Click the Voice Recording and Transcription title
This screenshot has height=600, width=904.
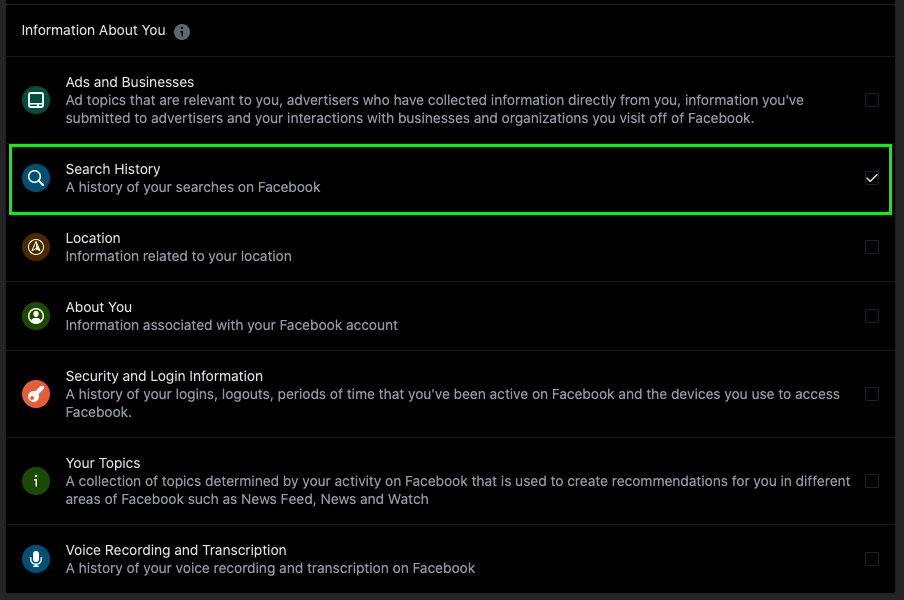click(176, 550)
